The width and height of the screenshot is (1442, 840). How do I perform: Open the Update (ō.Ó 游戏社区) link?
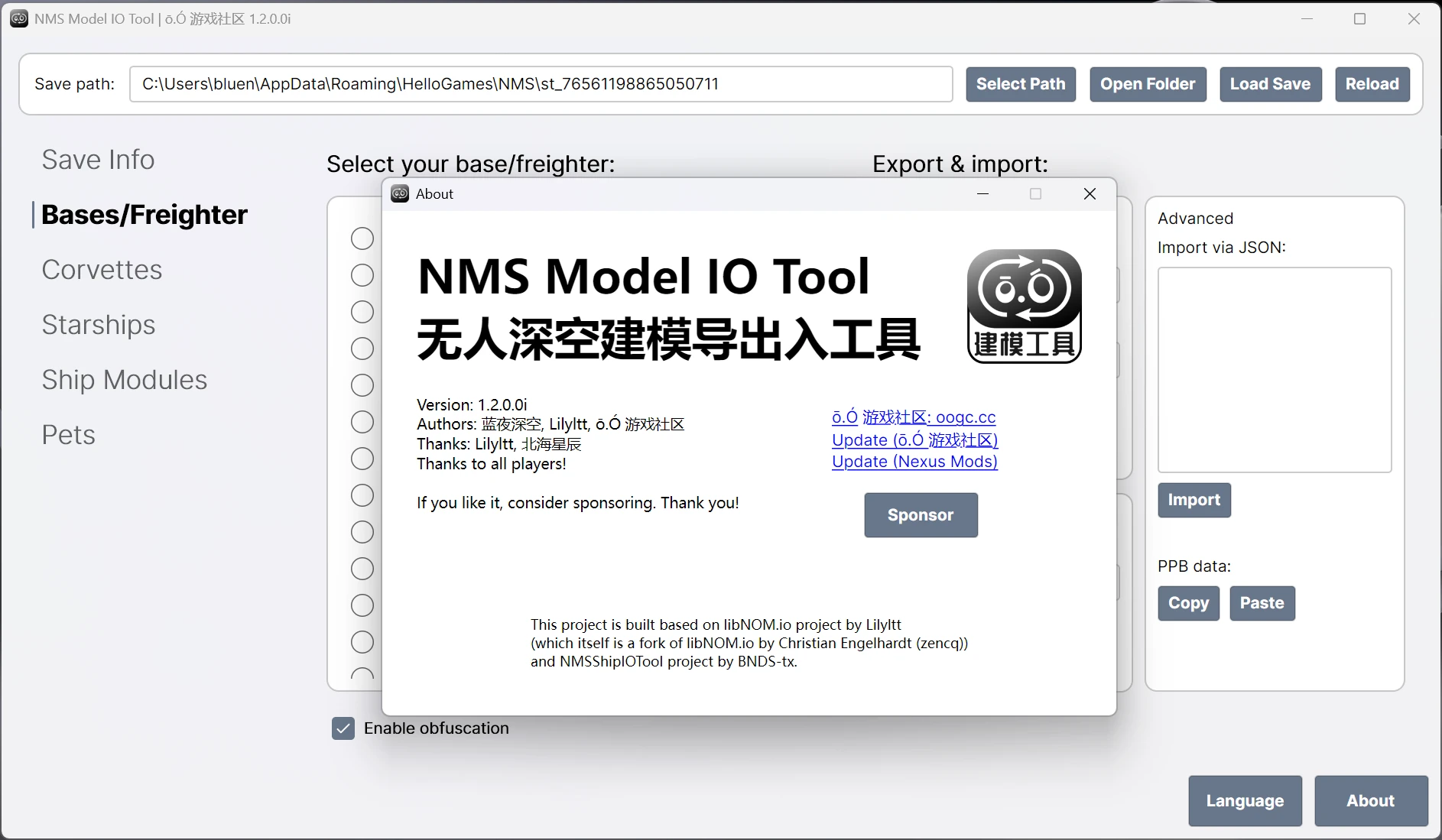[915, 440]
